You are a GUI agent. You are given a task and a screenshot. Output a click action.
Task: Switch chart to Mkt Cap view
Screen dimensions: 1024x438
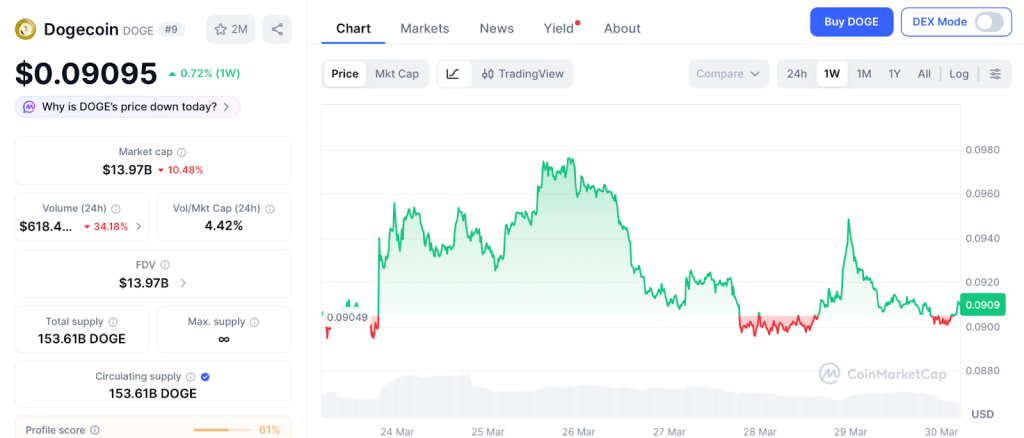(397, 74)
